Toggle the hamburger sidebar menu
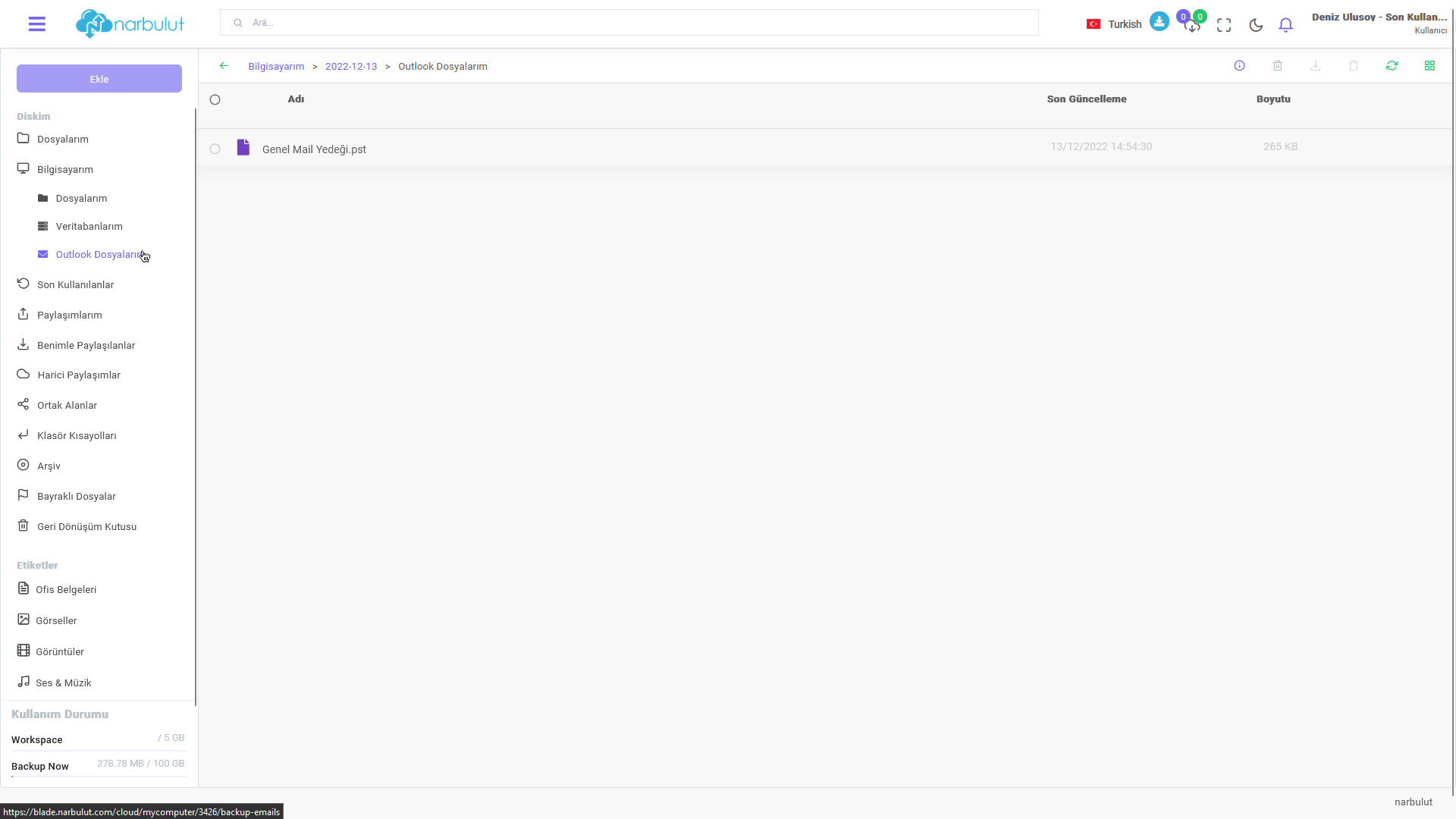The image size is (1456, 819). coord(36,24)
